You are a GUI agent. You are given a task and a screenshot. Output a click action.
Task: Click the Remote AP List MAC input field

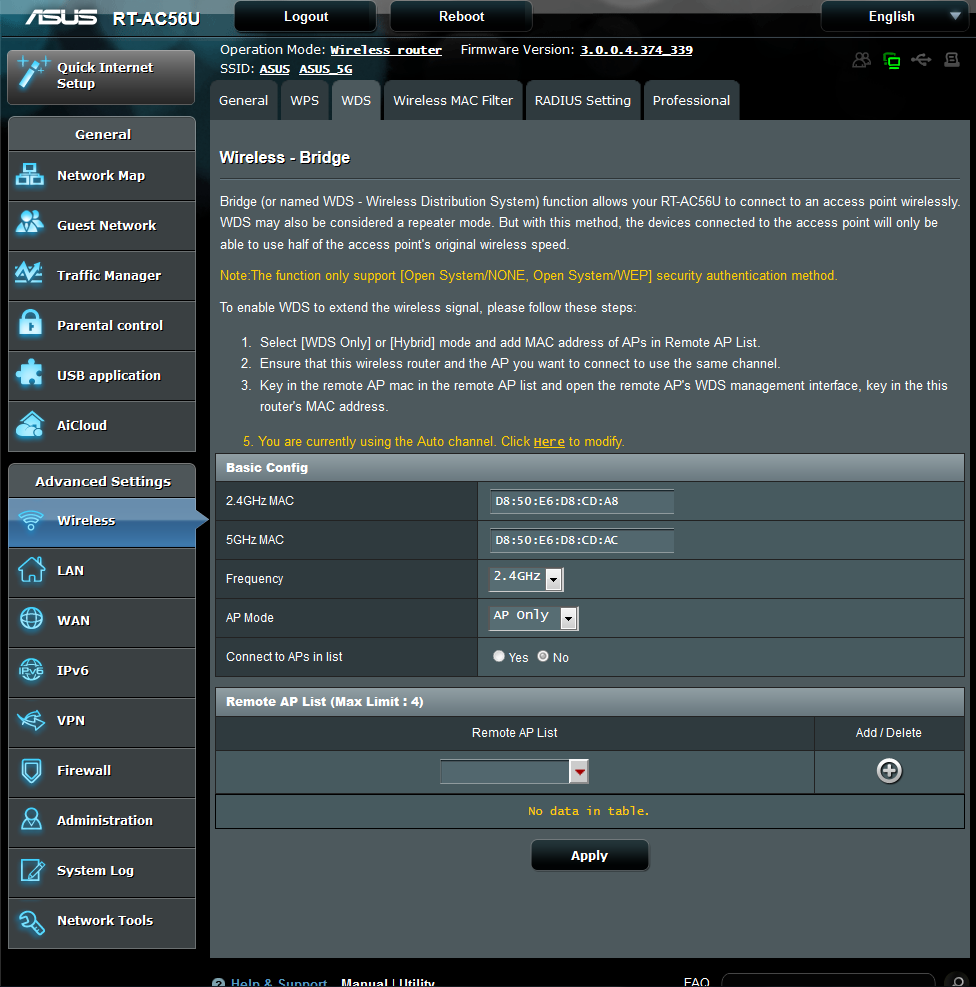pyautogui.click(x=505, y=771)
